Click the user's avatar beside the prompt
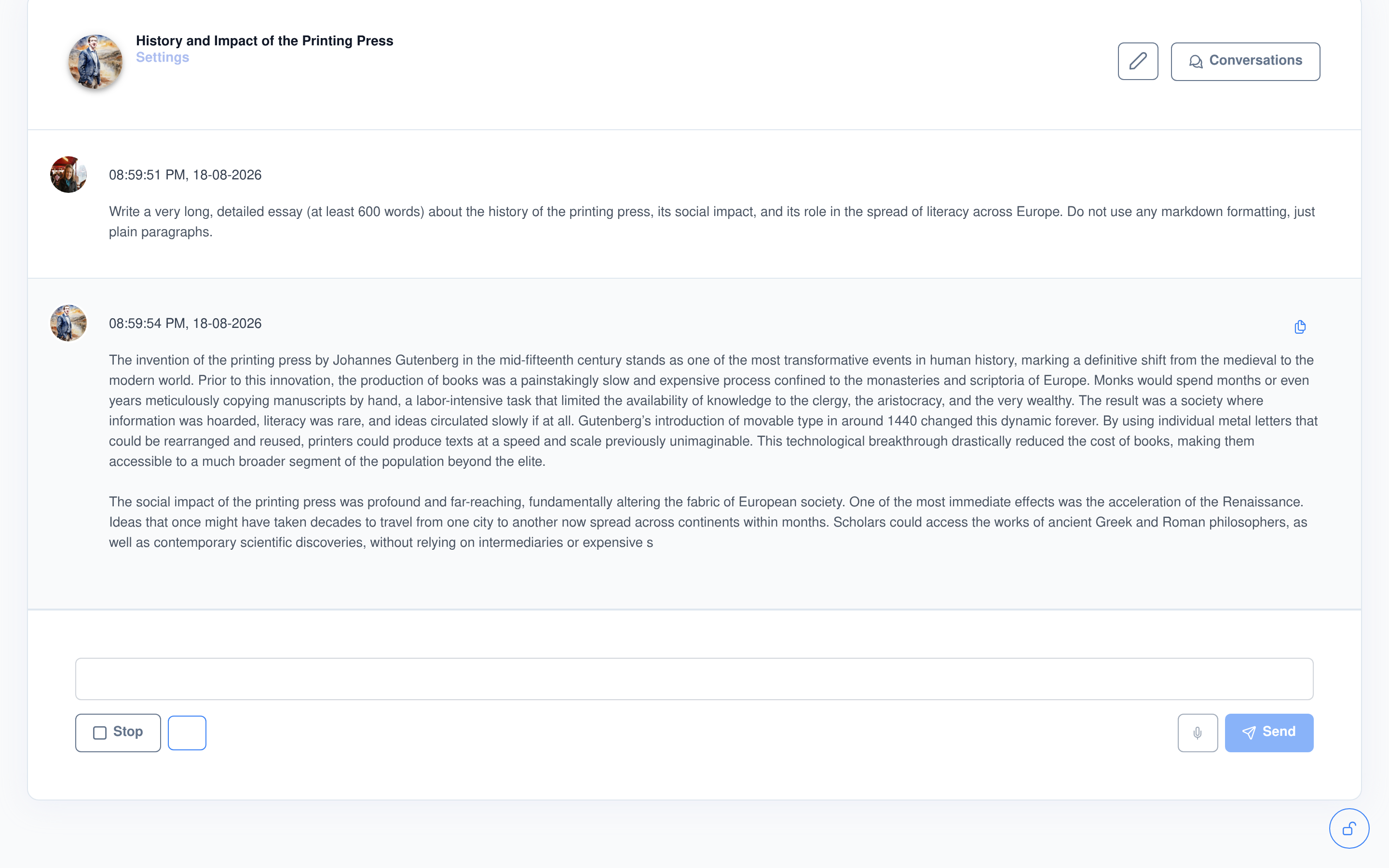1389x868 pixels. point(68,175)
